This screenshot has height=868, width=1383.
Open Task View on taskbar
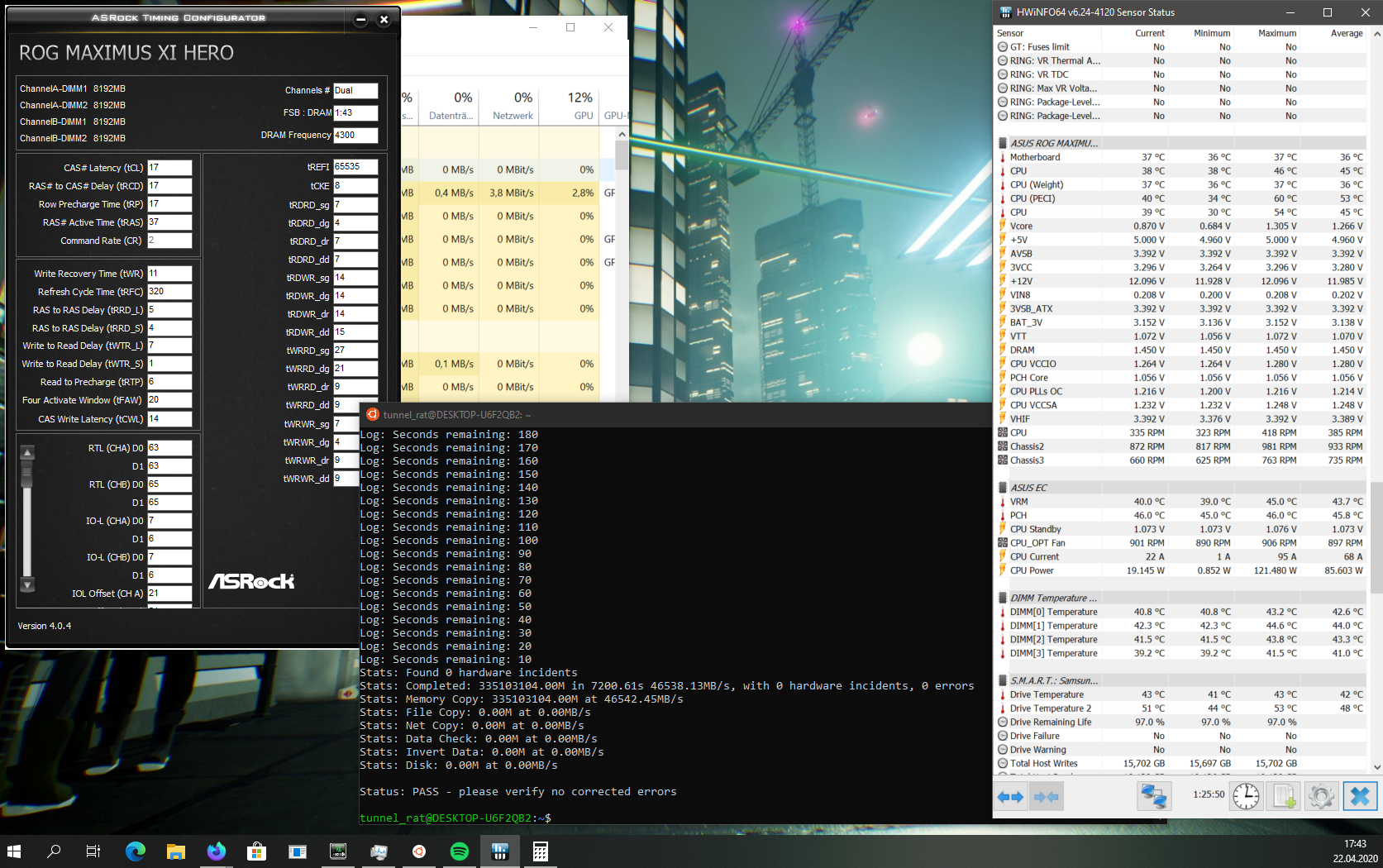coord(93,851)
